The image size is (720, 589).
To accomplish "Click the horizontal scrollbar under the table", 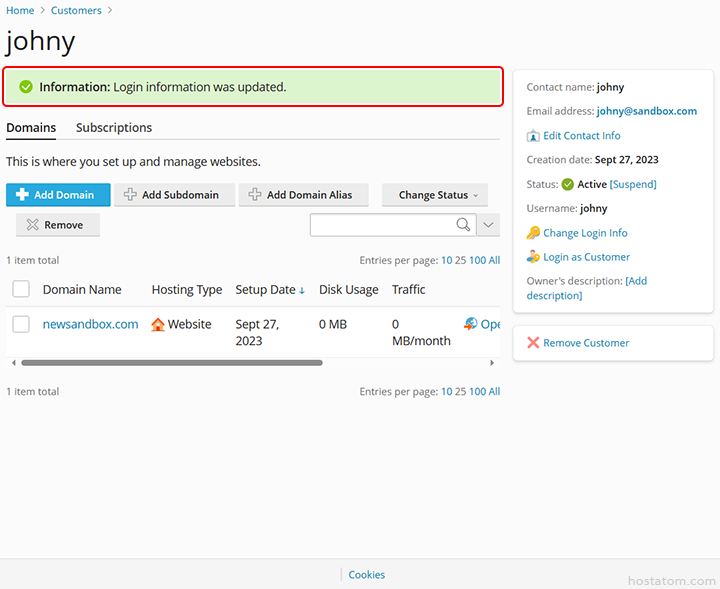I will 170,363.
